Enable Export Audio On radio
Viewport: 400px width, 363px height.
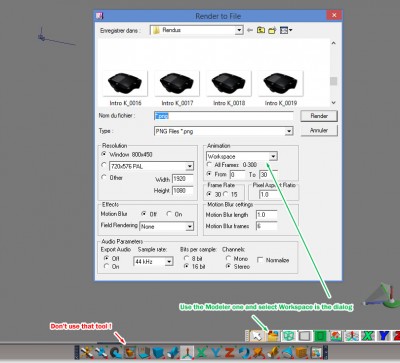click(x=106, y=266)
